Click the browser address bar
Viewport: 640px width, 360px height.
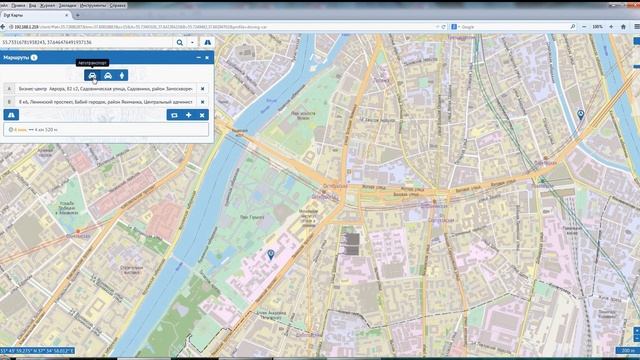(x=224, y=27)
